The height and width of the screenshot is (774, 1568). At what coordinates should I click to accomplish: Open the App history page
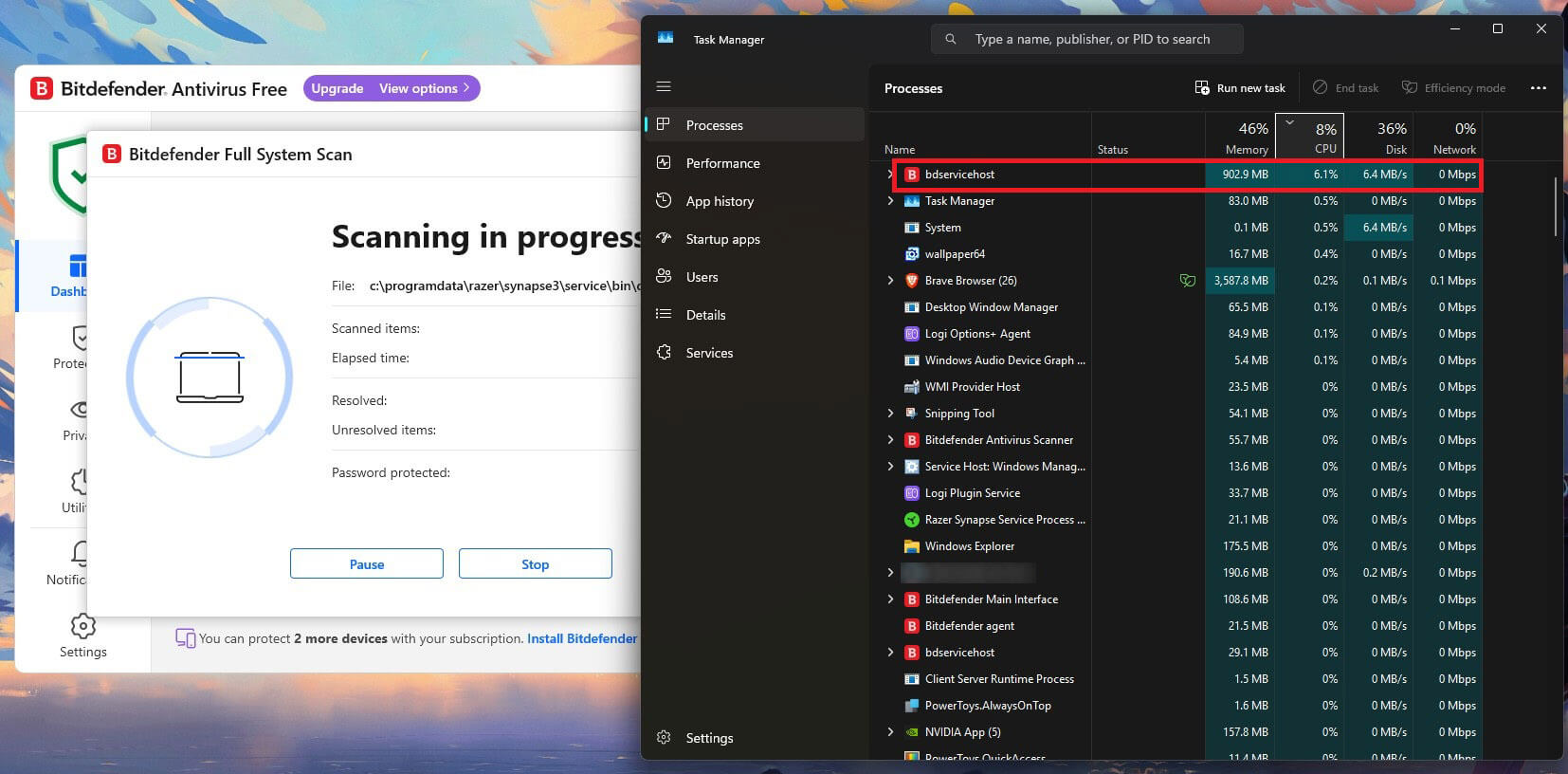click(x=755, y=201)
